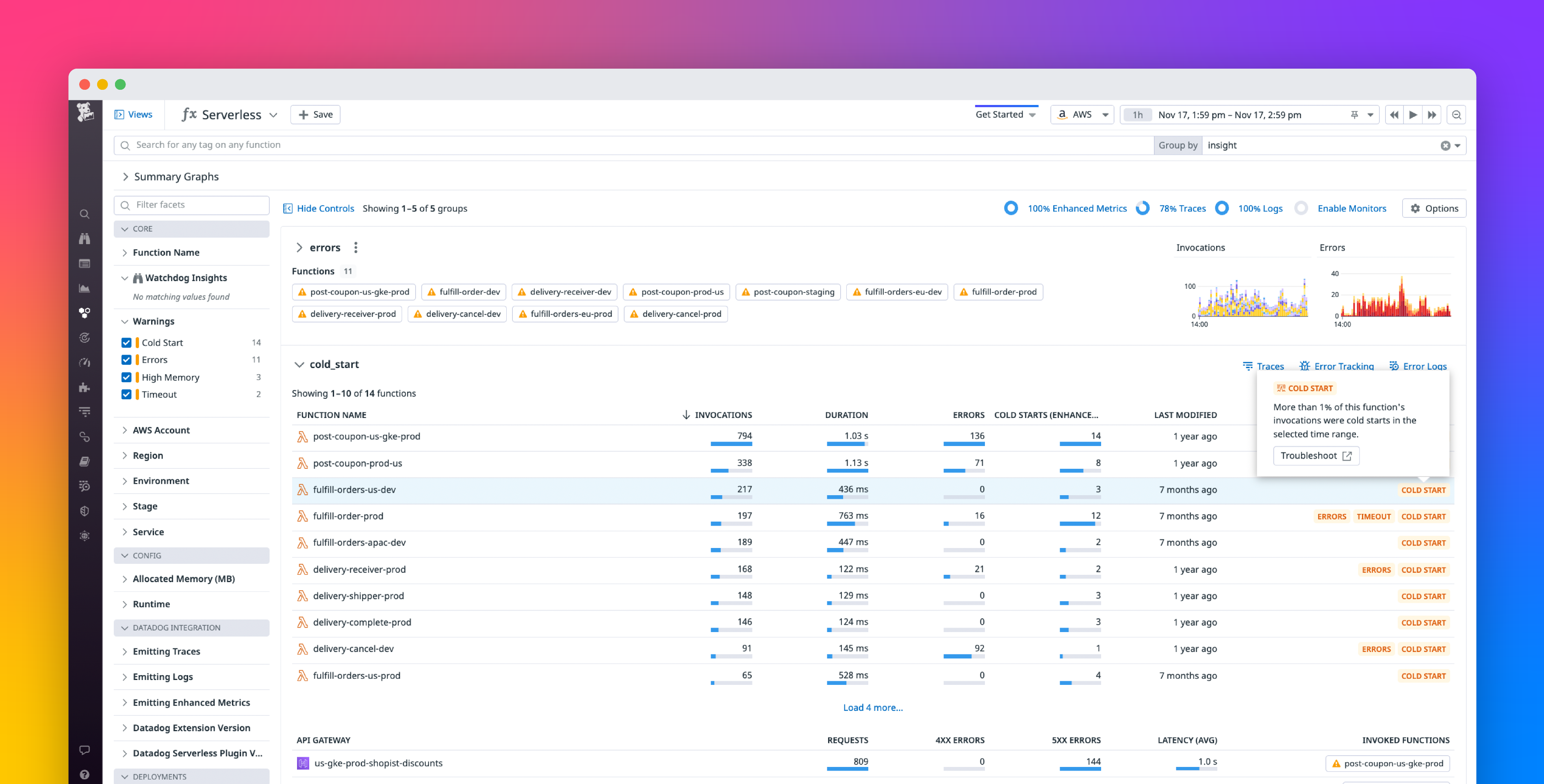Collapse the cold_start section chevron
The width and height of the screenshot is (1544, 784).
300,364
